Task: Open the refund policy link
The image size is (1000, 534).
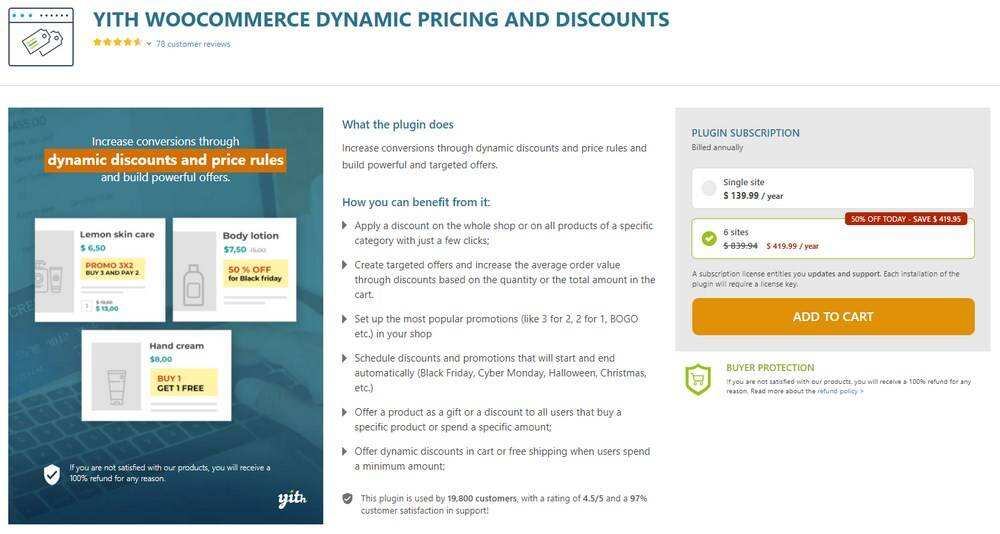Action: [x=840, y=391]
